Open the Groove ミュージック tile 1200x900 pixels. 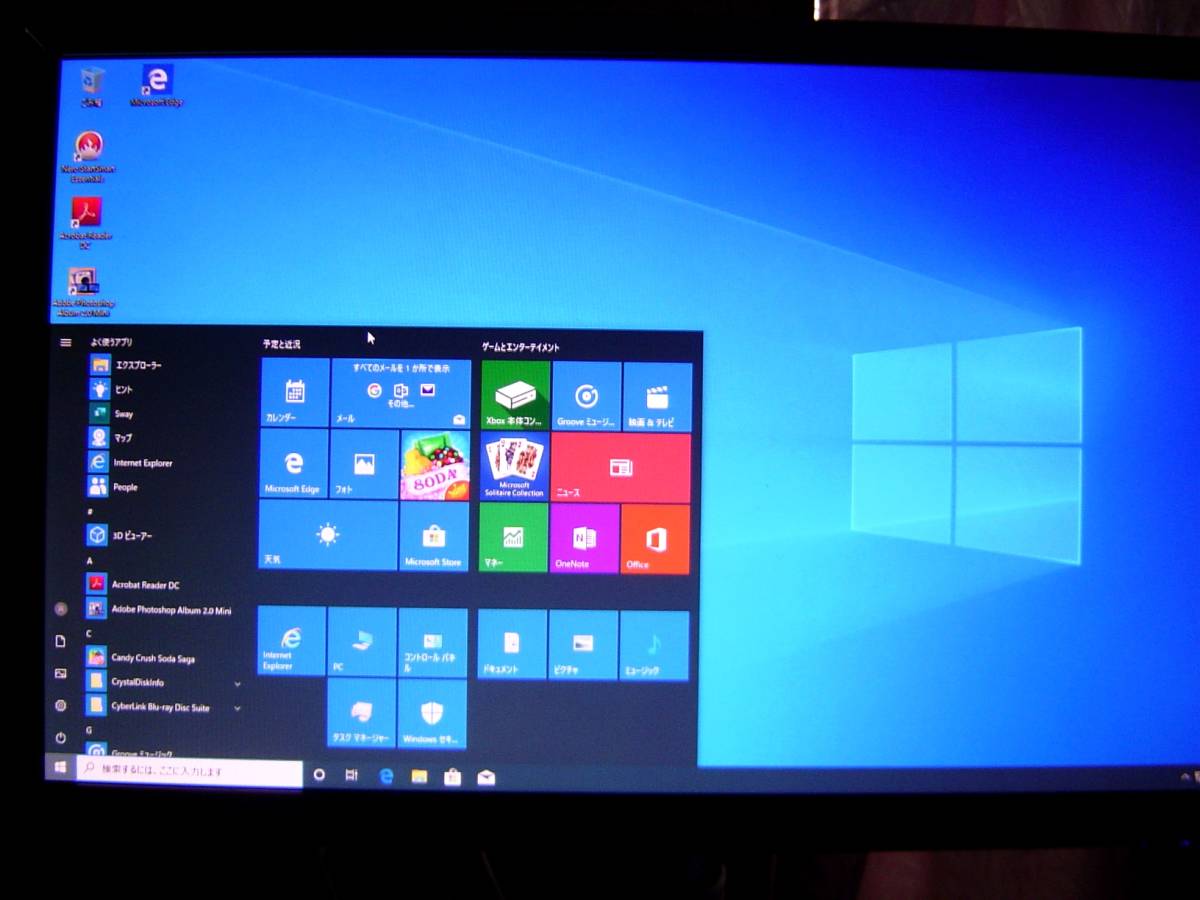(587, 396)
